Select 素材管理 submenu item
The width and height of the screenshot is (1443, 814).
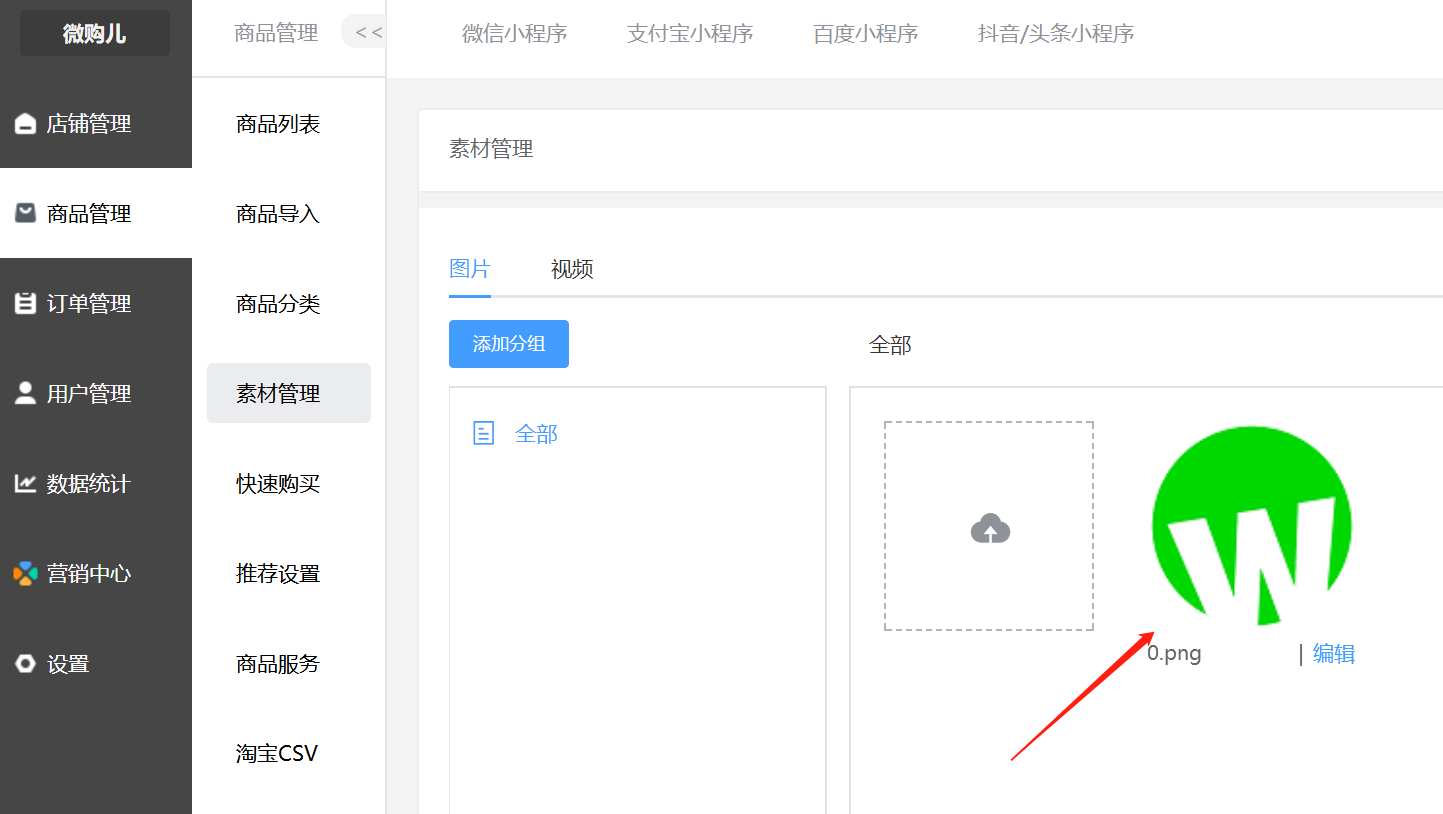pos(288,393)
